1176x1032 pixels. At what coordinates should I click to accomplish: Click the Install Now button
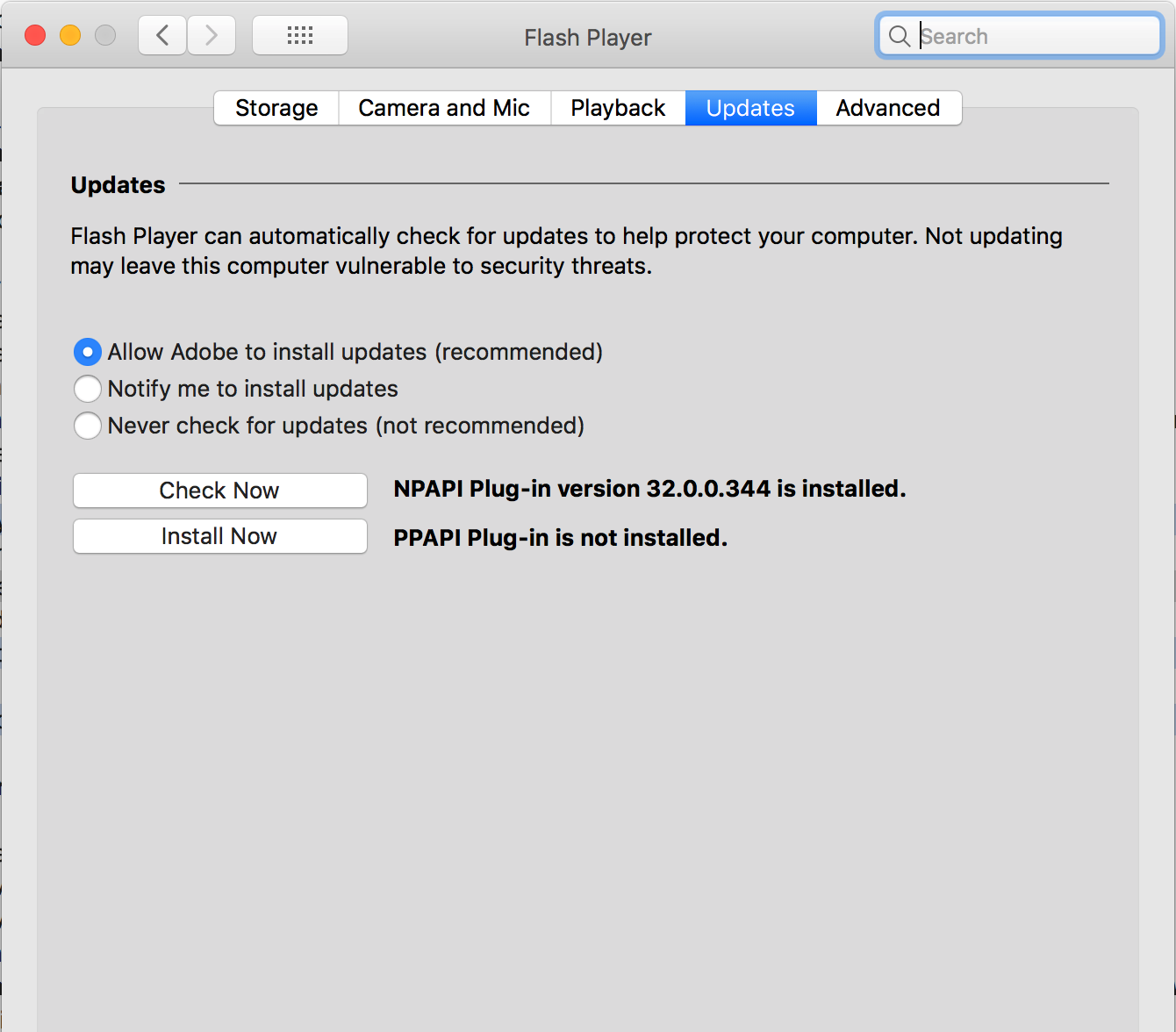tap(219, 536)
